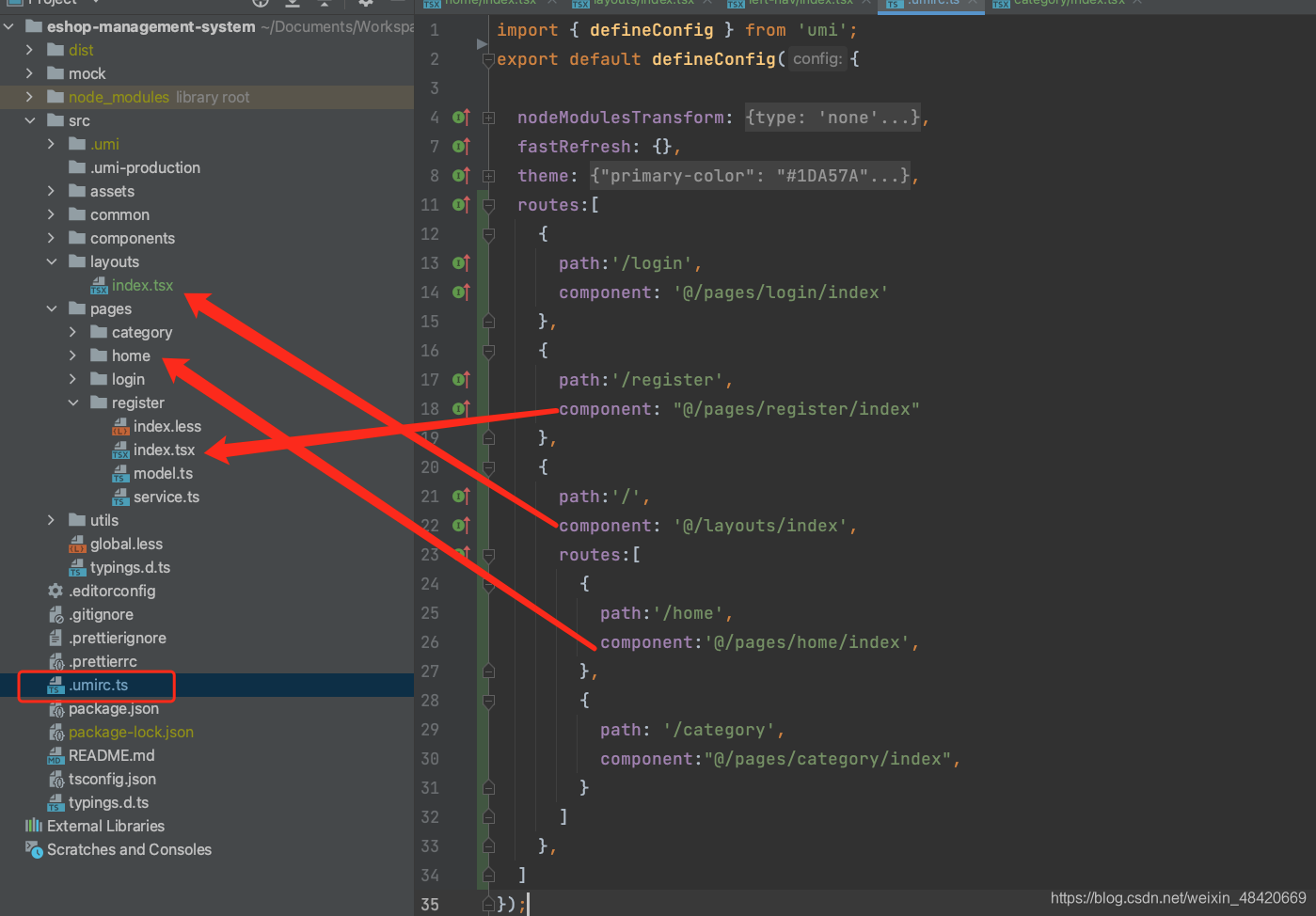
Task: Click the TS file icon of model.ts
Action: coord(120,473)
